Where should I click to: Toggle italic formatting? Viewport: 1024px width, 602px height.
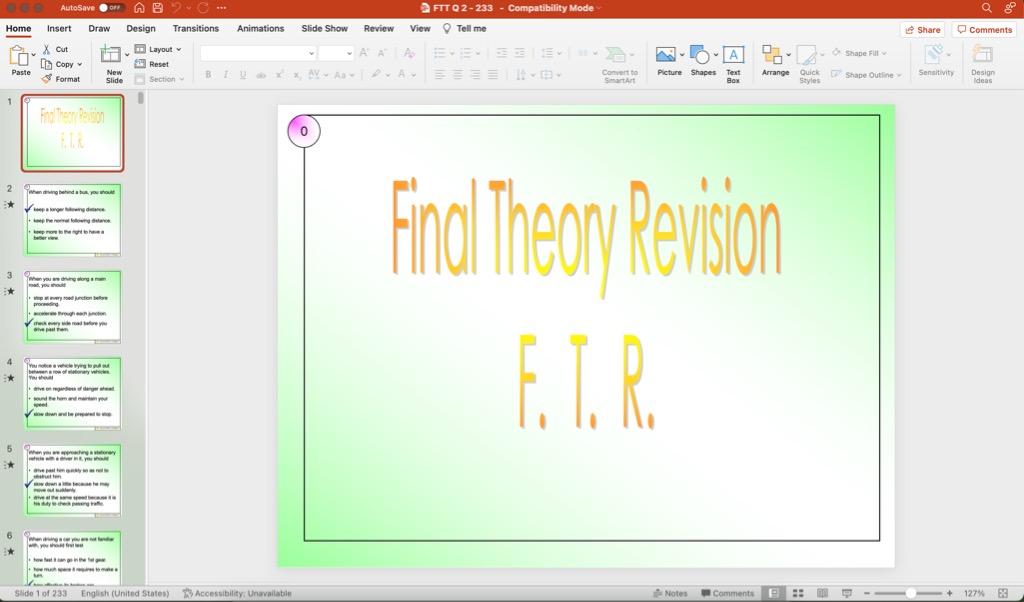pos(225,74)
